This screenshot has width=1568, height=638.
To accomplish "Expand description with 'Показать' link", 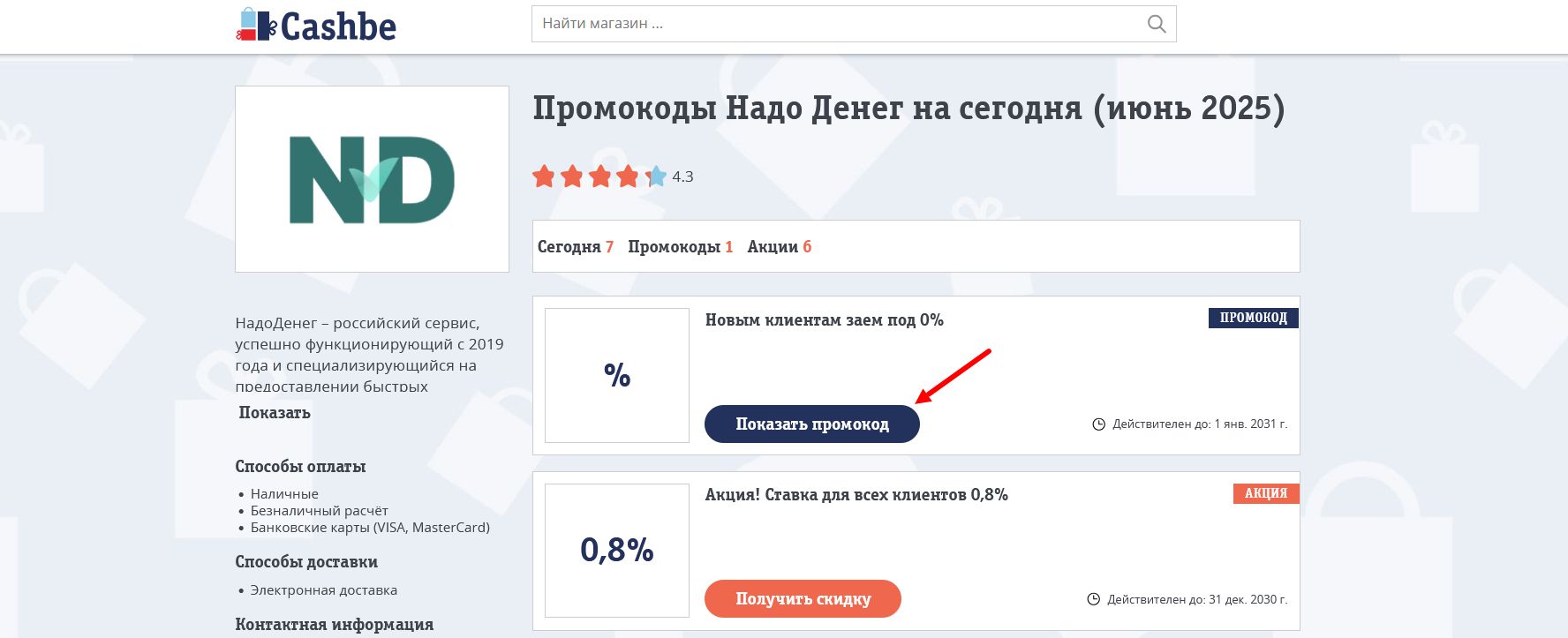I will (275, 412).
